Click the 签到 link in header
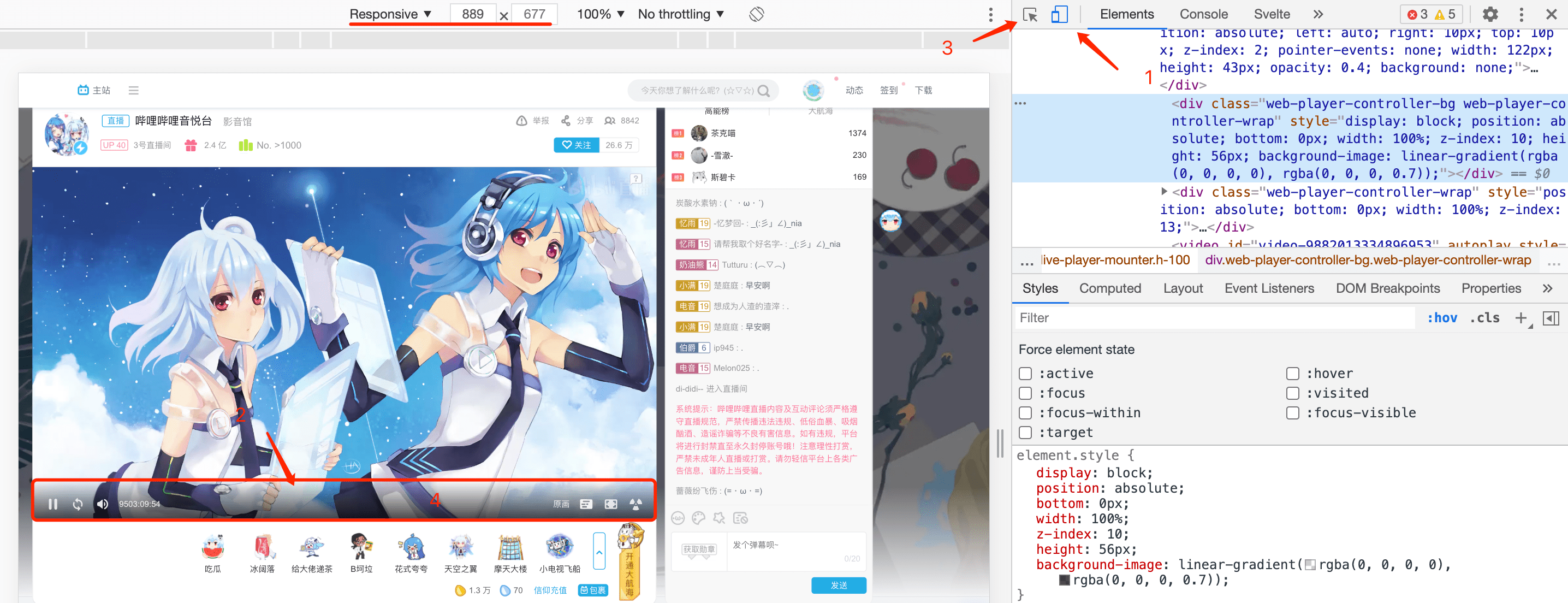This screenshot has width=1568, height=603. click(889, 90)
